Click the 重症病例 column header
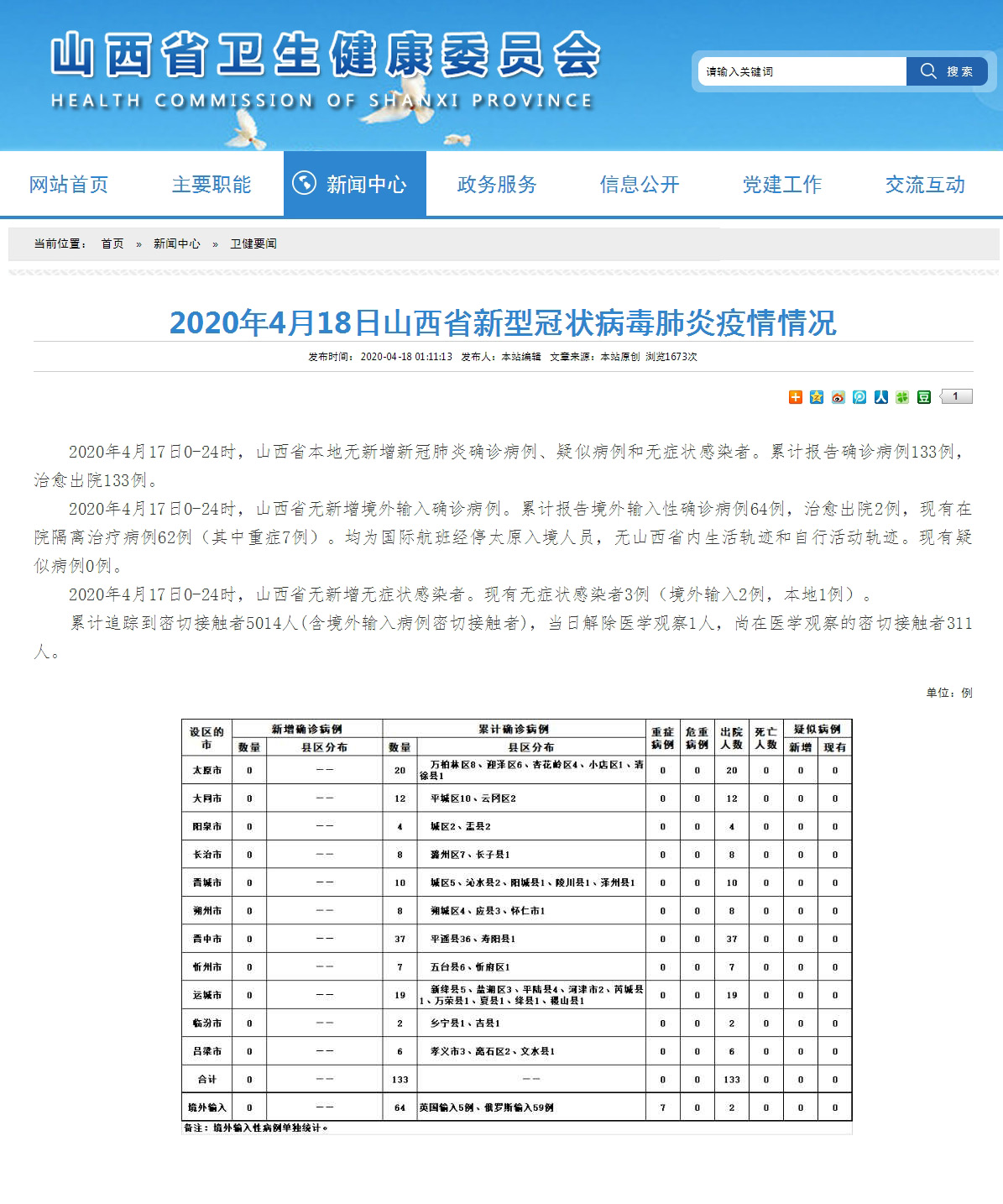The width and height of the screenshot is (1003, 1204). [x=663, y=738]
